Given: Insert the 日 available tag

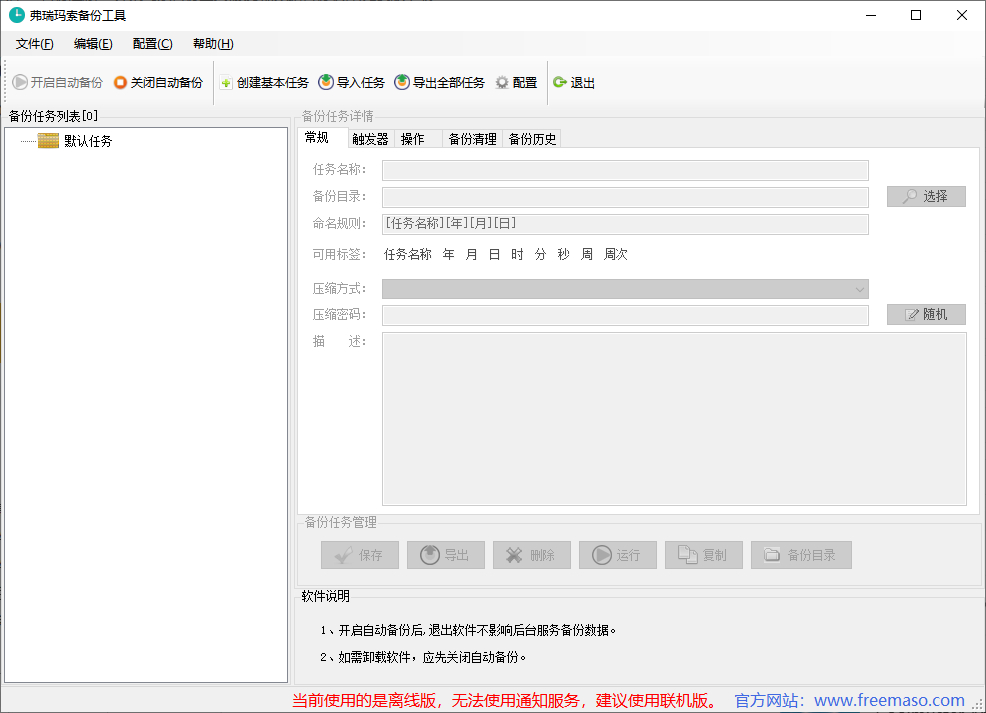Looking at the screenshot, I should 494,255.
